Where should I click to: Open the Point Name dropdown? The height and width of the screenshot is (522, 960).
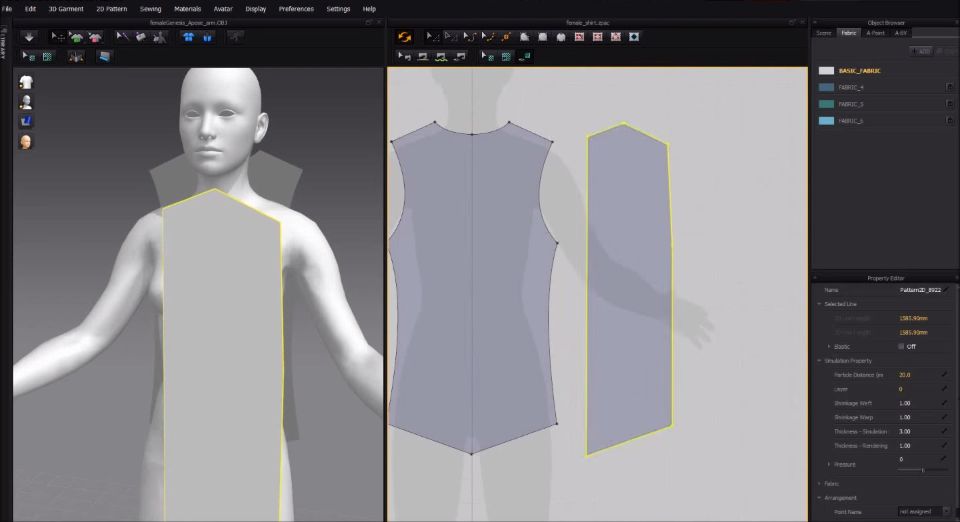pyautogui.click(x=924, y=512)
